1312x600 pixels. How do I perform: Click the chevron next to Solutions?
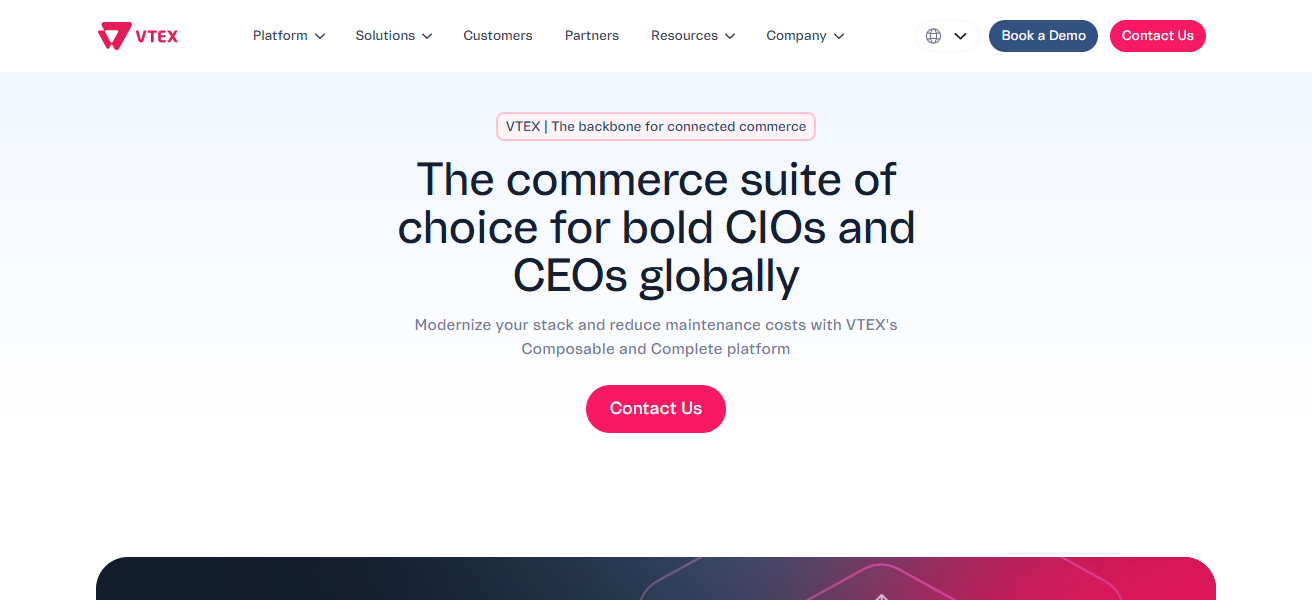point(427,36)
